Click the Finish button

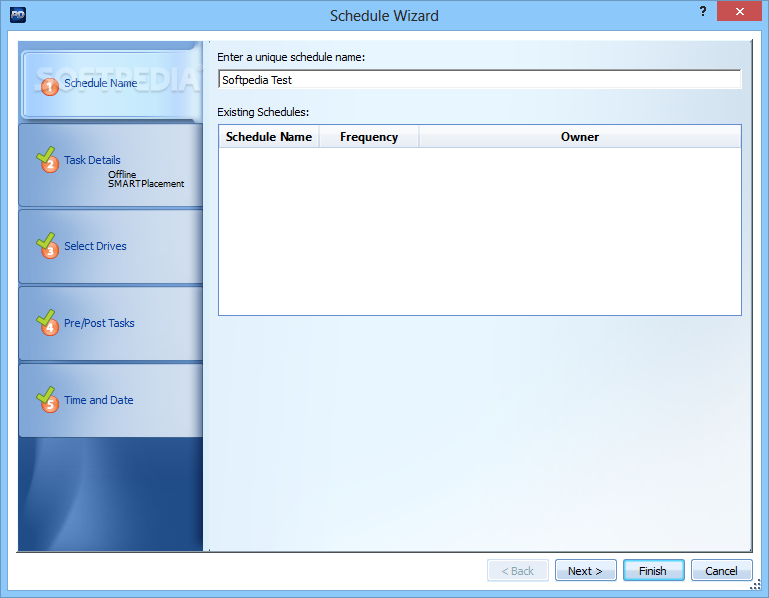[653, 571]
